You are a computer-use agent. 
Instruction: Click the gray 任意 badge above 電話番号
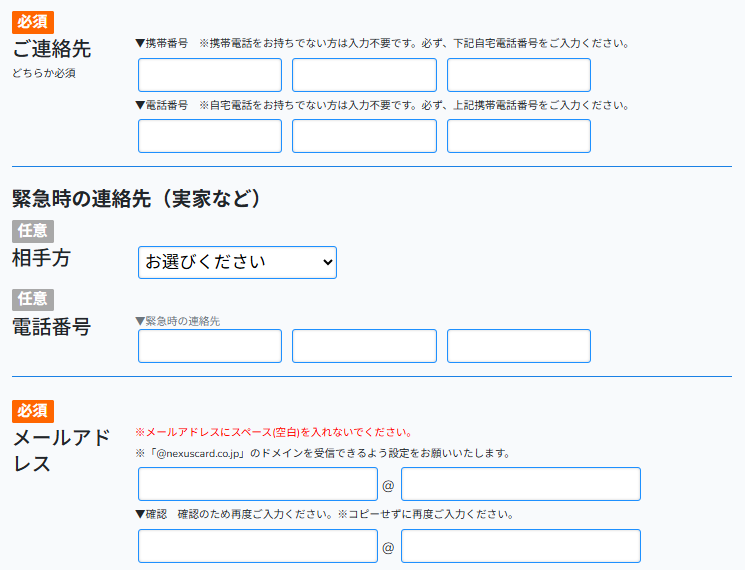click(33, 299)
